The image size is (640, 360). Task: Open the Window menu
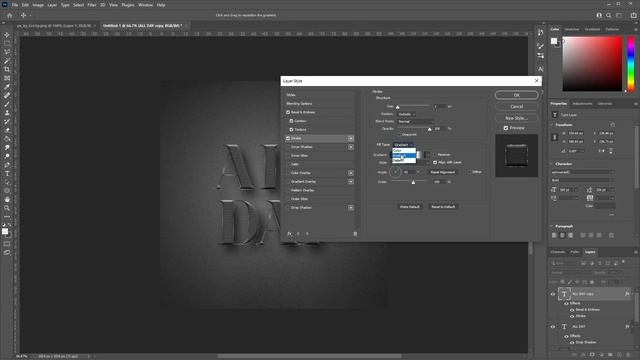[x=145, y=5]
